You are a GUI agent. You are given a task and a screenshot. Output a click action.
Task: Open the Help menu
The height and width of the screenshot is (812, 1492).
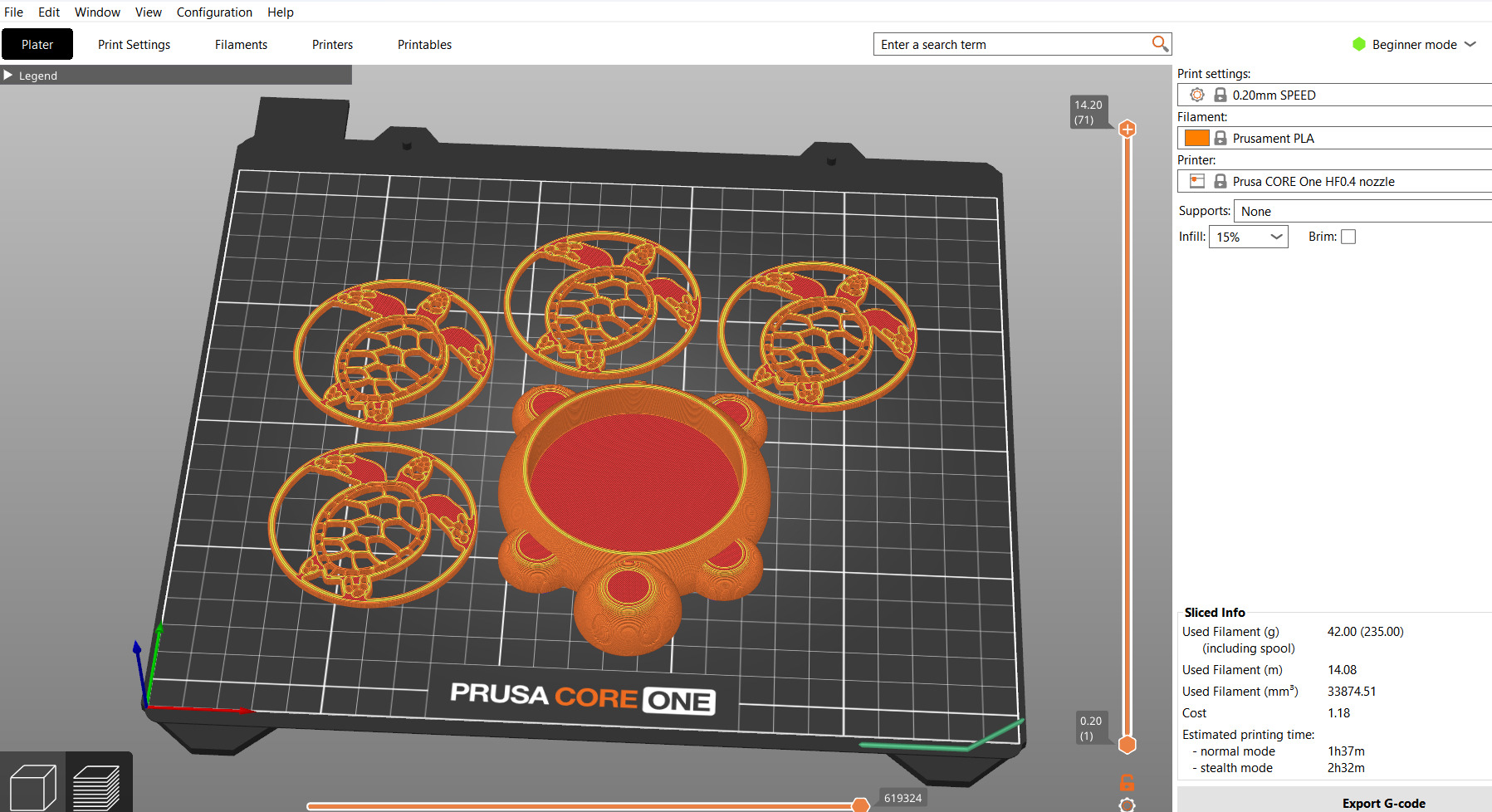point(281,12)
